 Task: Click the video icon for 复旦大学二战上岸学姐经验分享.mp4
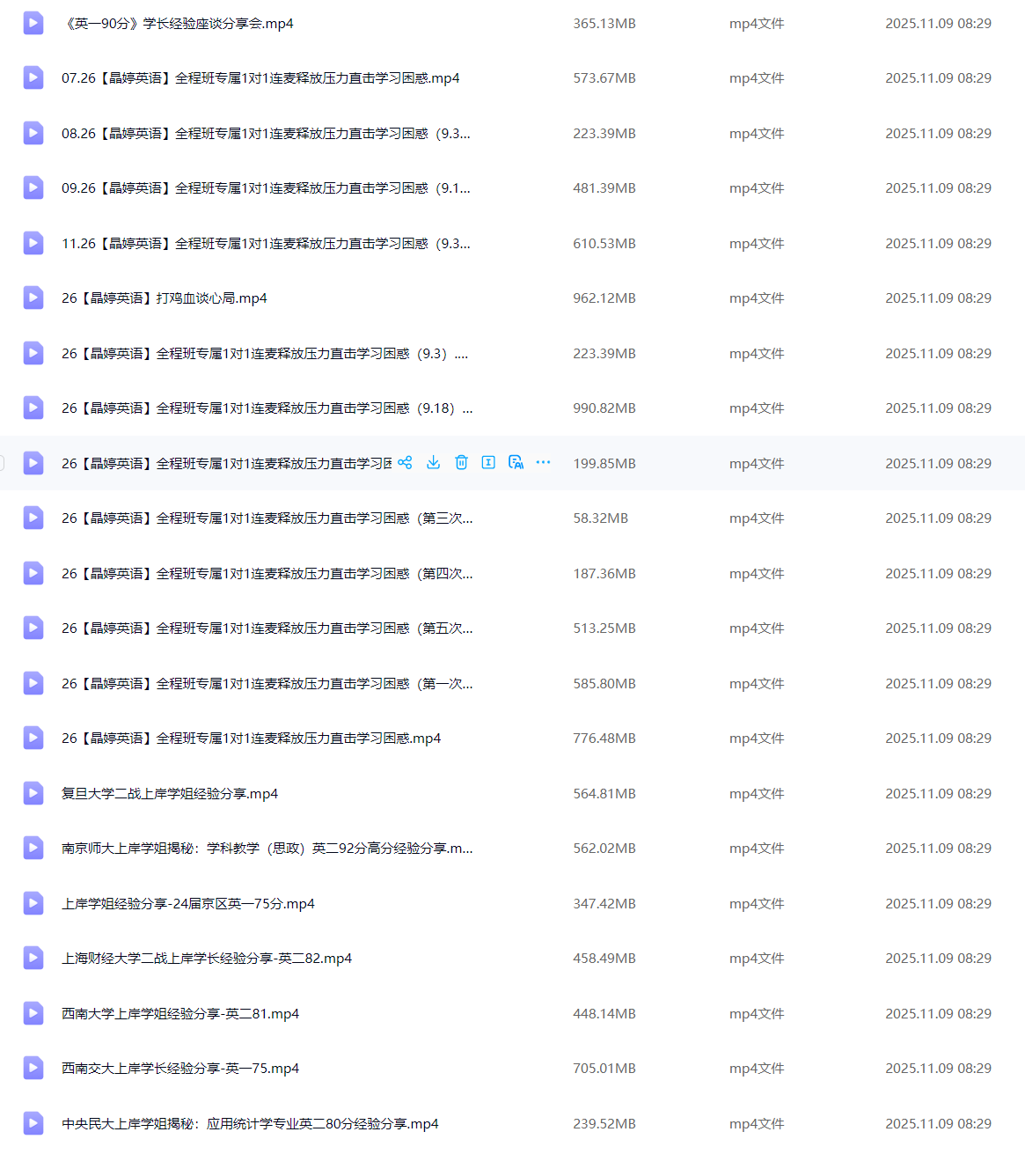33,793
